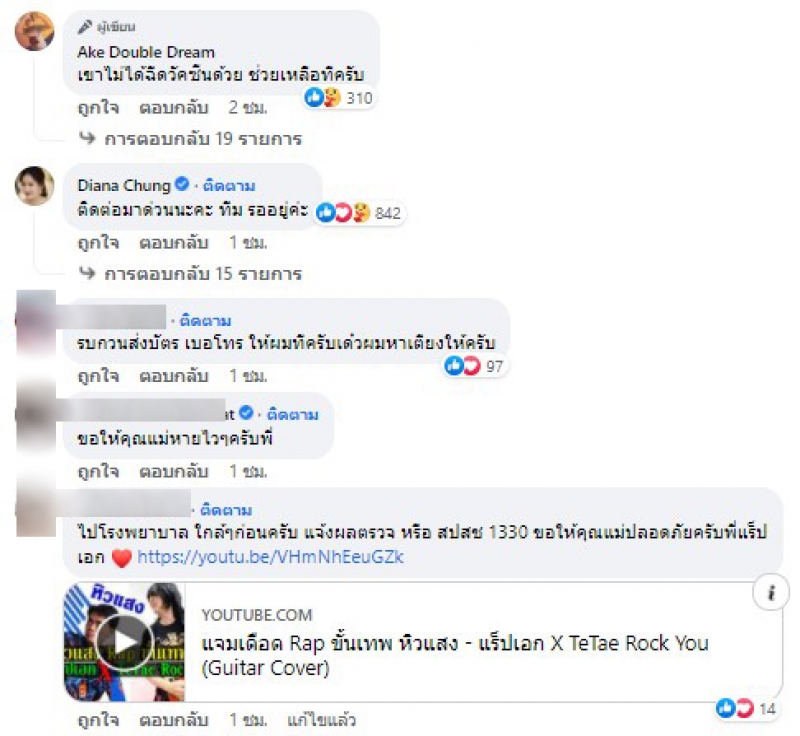Viewport: 800px width, 736px height.
Task: Open Diana Chung's profile name
Action: coord(124,186)
